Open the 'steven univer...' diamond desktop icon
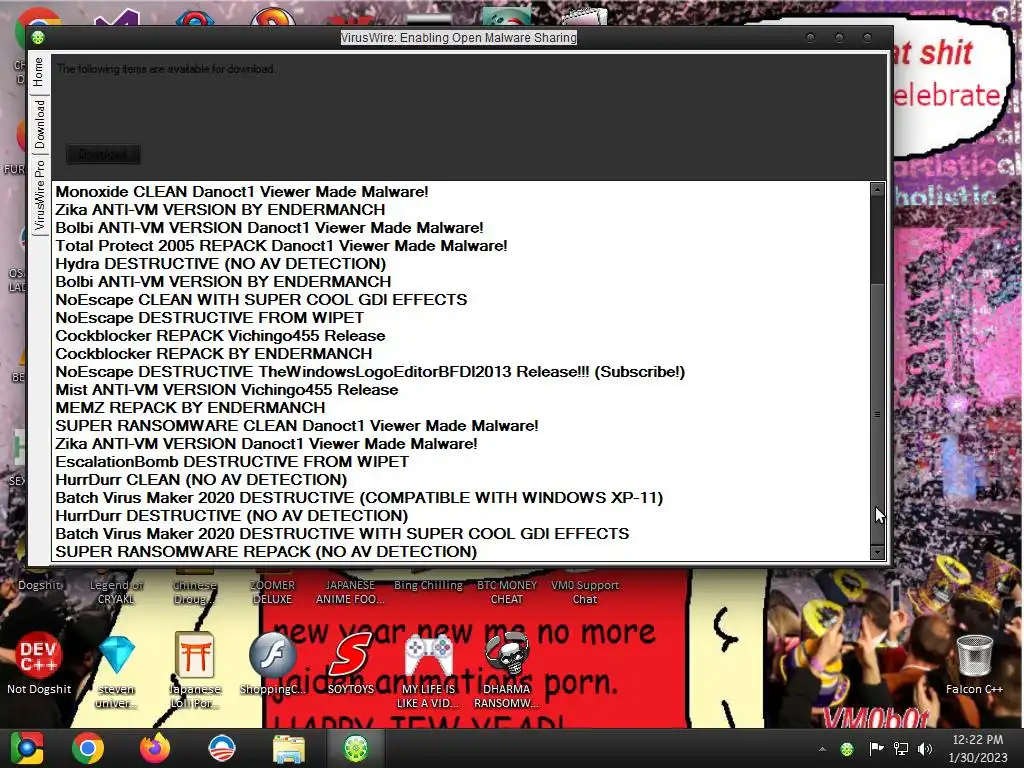The height and width of the screenshot is (768, 1024). 116,669
